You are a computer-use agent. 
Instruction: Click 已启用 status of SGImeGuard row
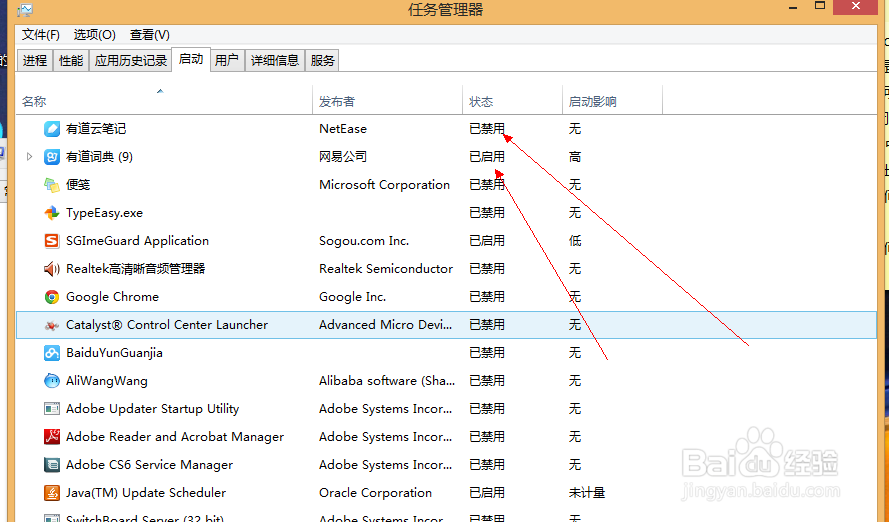click(x=487, y=241)
